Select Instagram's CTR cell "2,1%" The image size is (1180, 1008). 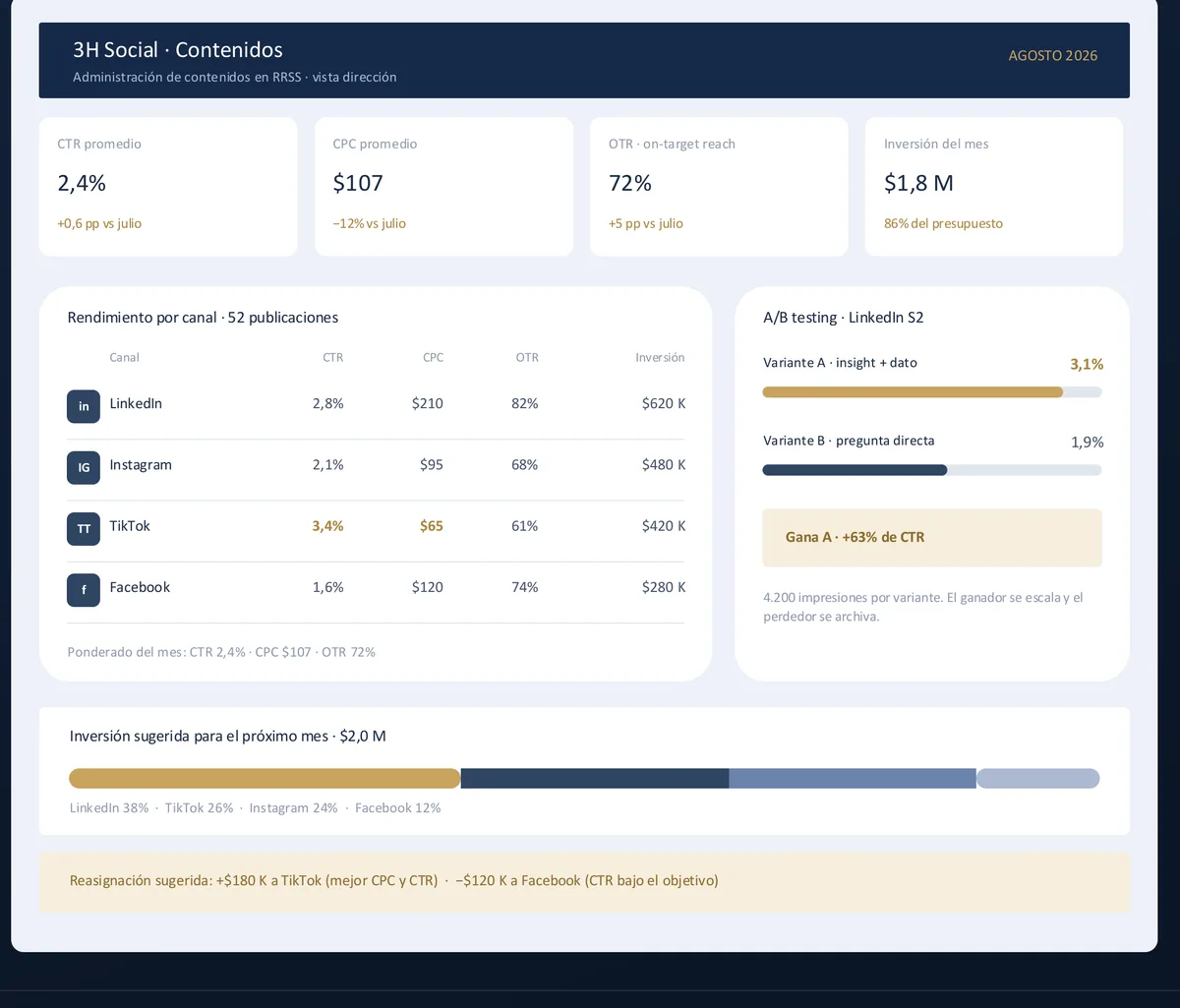328,465
